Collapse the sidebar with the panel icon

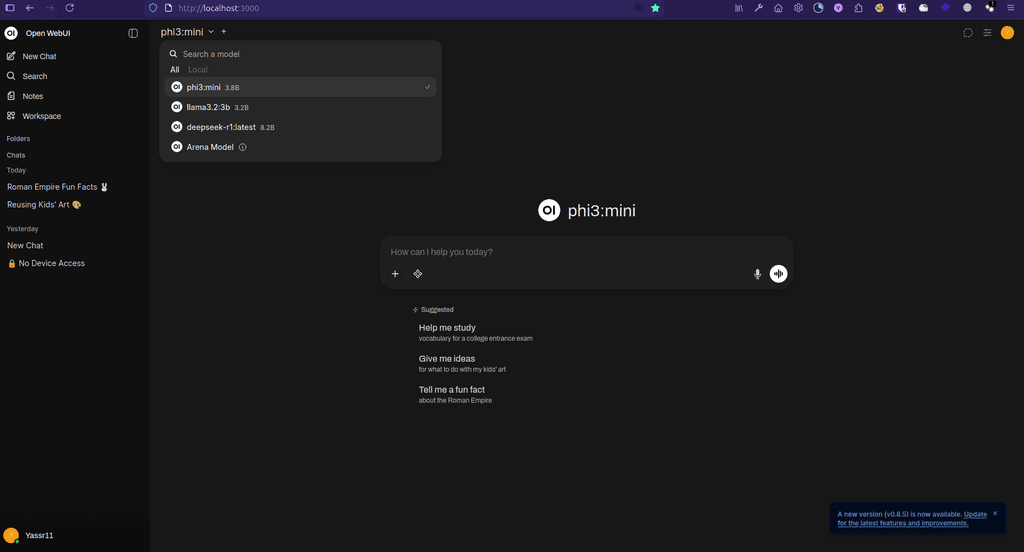[133, 33]
